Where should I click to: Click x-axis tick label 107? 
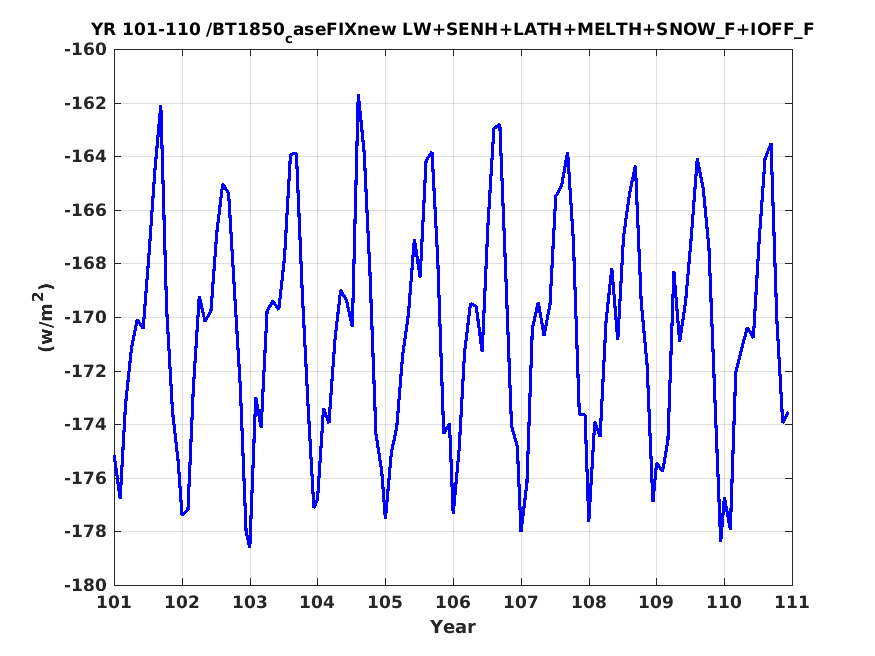(521, 602)
